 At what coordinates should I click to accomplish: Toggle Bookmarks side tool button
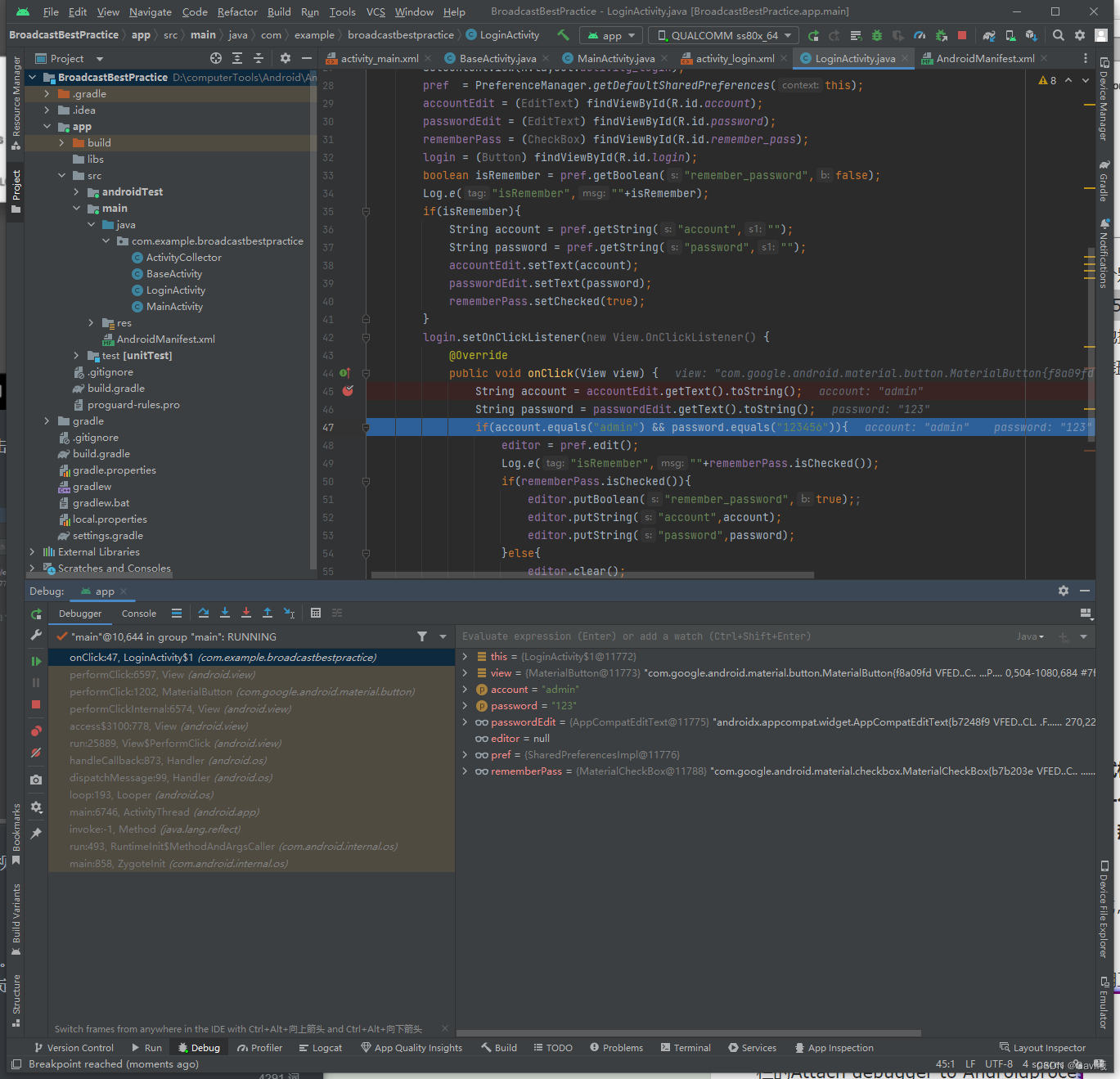16,834
